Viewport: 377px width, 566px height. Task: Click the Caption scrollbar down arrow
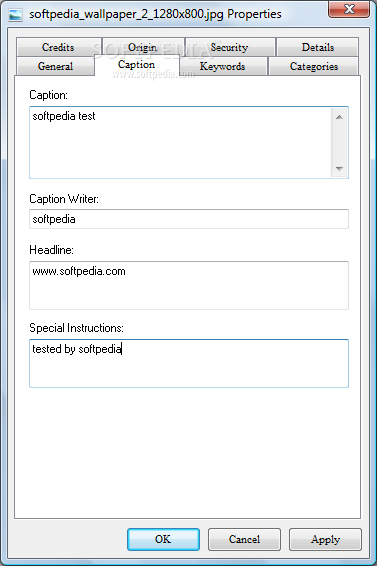pos(339,168)
